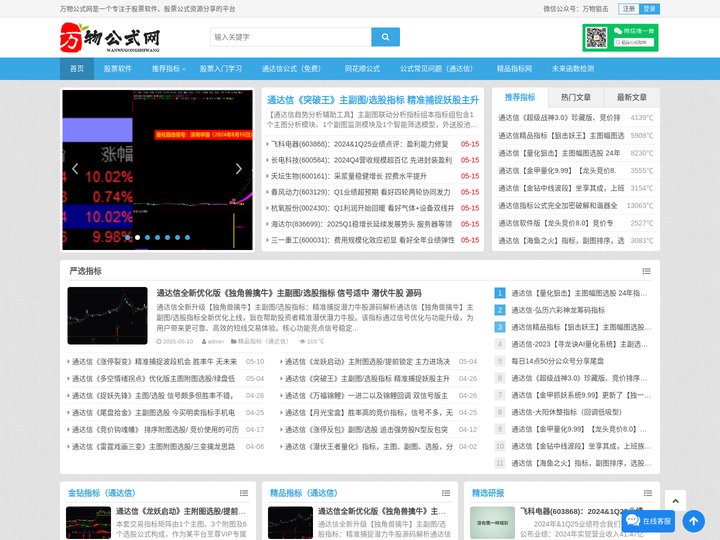Screen dimensions: 720x540
Task: Open the 万物公式网 site logo
Action: point(110,37)
